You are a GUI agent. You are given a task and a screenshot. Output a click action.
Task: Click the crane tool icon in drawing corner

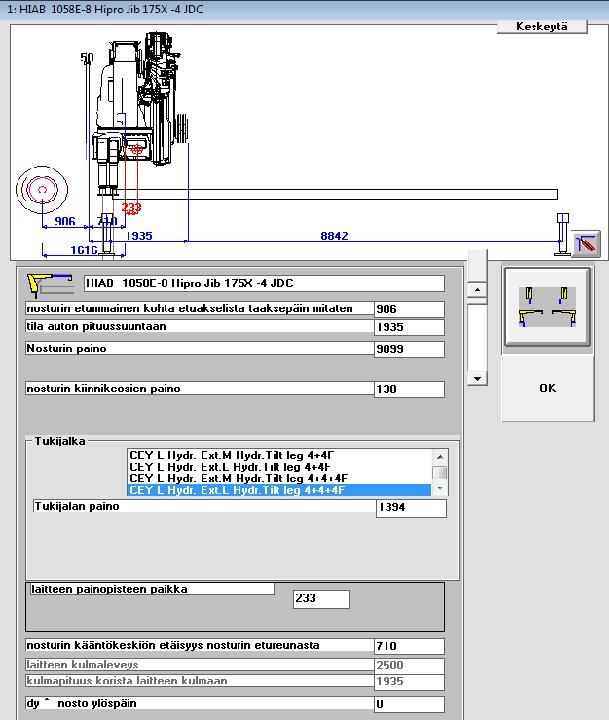click(586, 243)
